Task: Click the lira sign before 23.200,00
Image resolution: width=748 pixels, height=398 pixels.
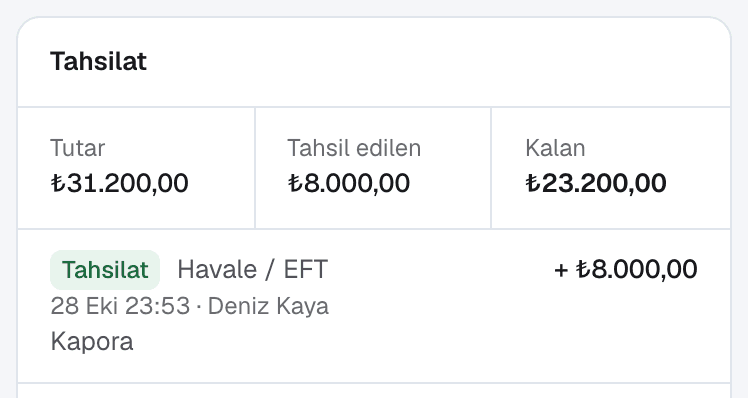Action: [533, 183]
